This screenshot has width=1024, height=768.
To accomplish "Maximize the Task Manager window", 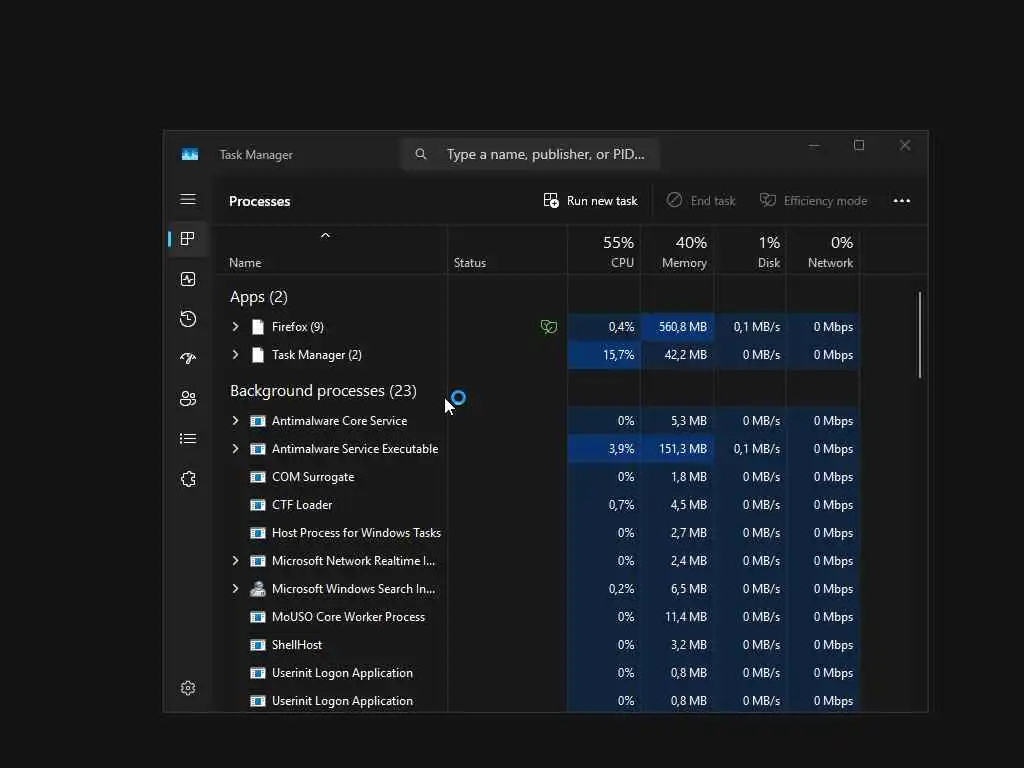I will (x=859, y=146).
